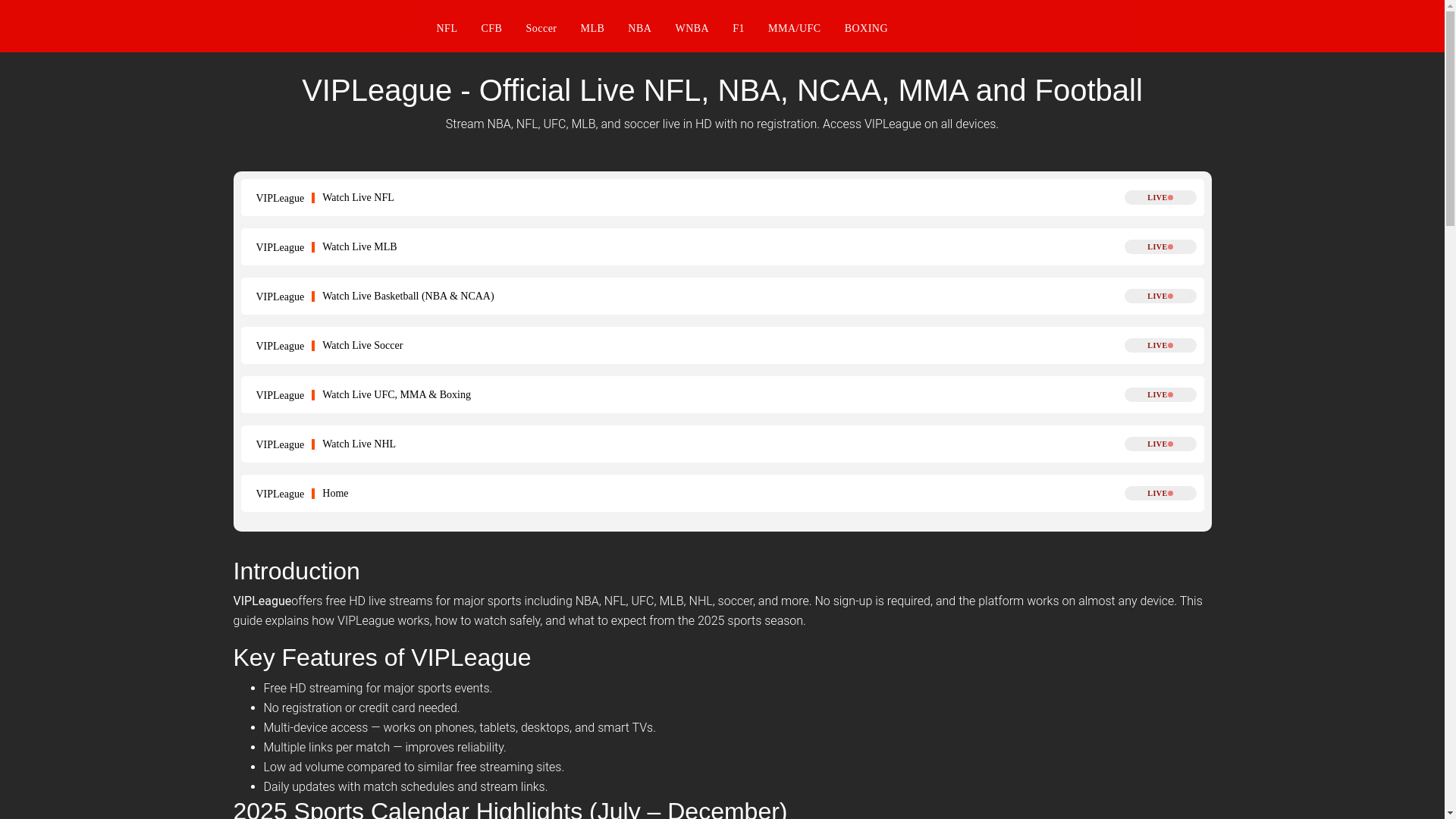Click VIPLeague label in Watch Live MLB row
The height and width of the screenshot is (819, 1456).
pyautogui.click(x=280, y=248)
